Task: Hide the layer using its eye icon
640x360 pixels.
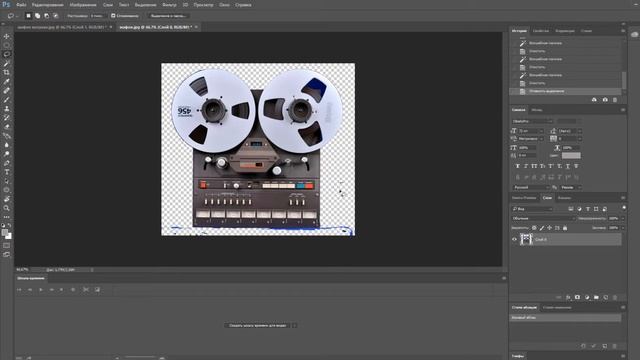Action: tap(514, 240)
